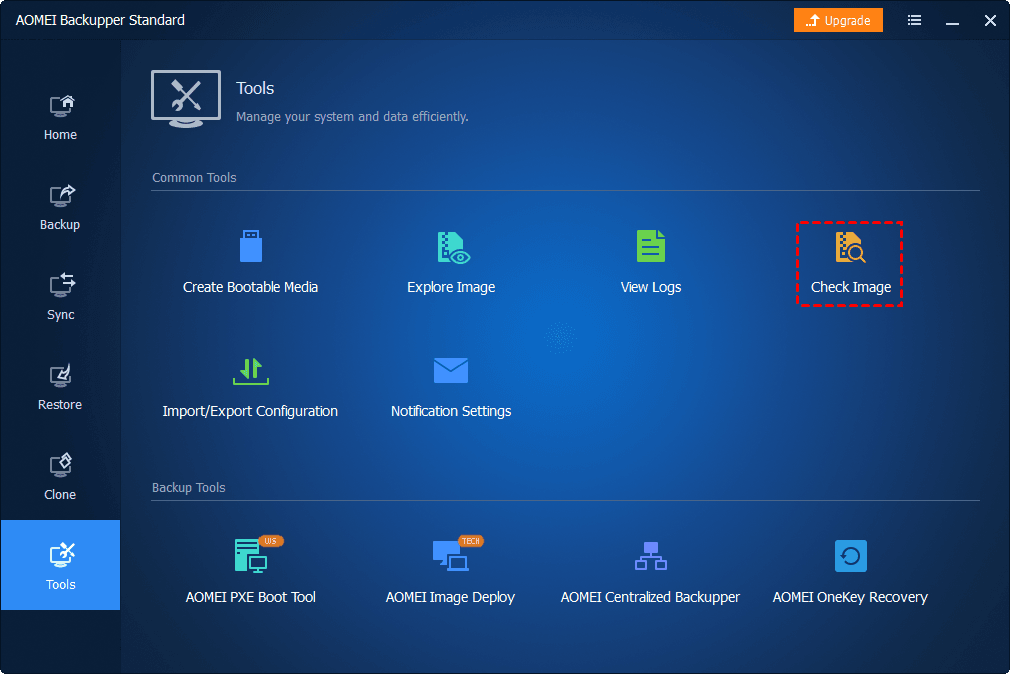The width and height of the screenshot is (1010, 674).
Task: Click the Explore Image icon
Action: click(x=453, y=247)
